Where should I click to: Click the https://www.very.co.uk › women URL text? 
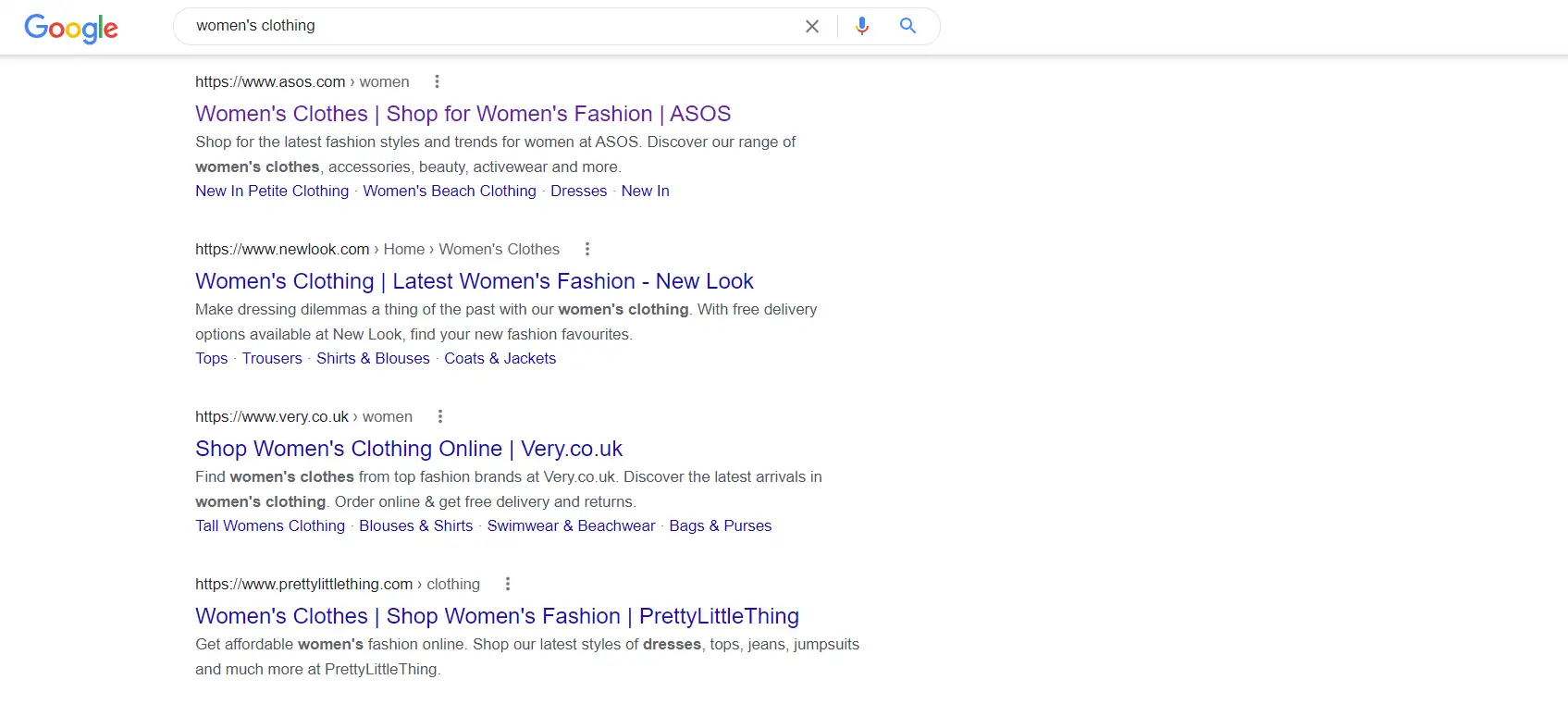[x=303, y=416]
